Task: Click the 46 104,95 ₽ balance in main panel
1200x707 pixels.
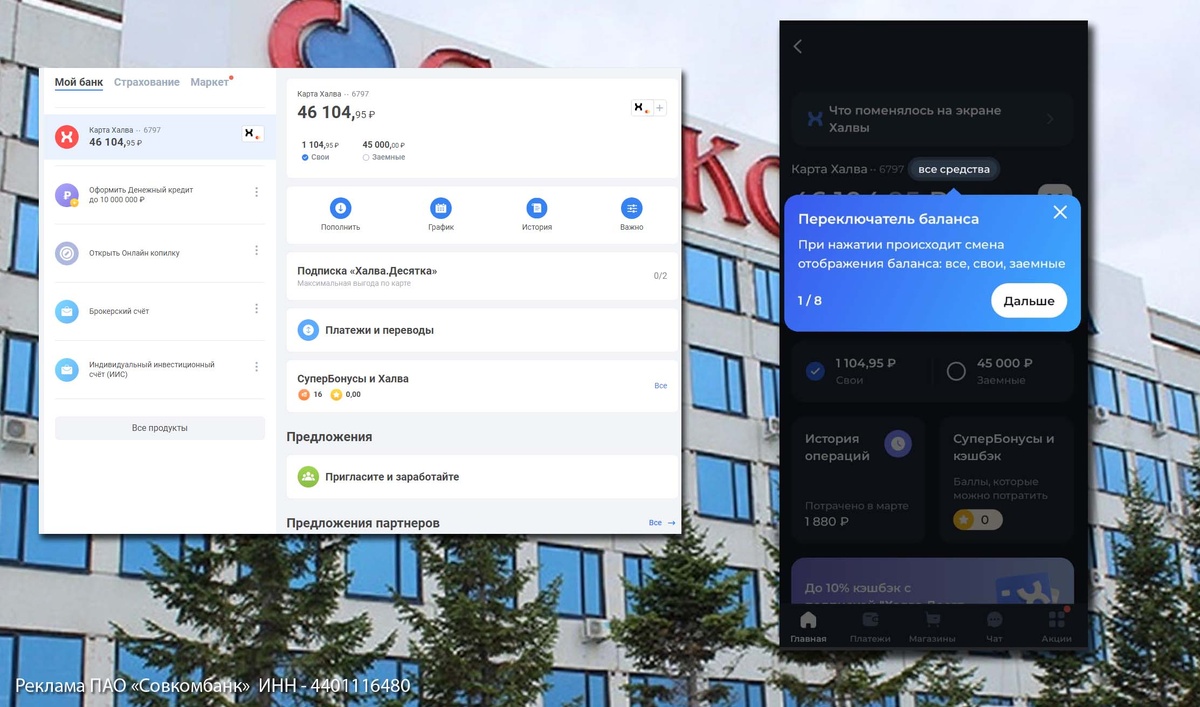Action: tap(336, 113)
